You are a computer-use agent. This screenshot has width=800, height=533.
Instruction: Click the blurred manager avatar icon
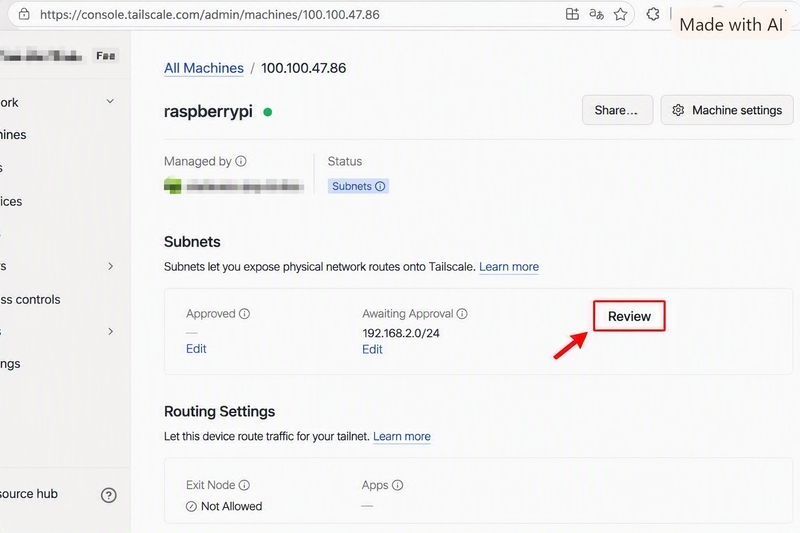[x=172, y=186]
